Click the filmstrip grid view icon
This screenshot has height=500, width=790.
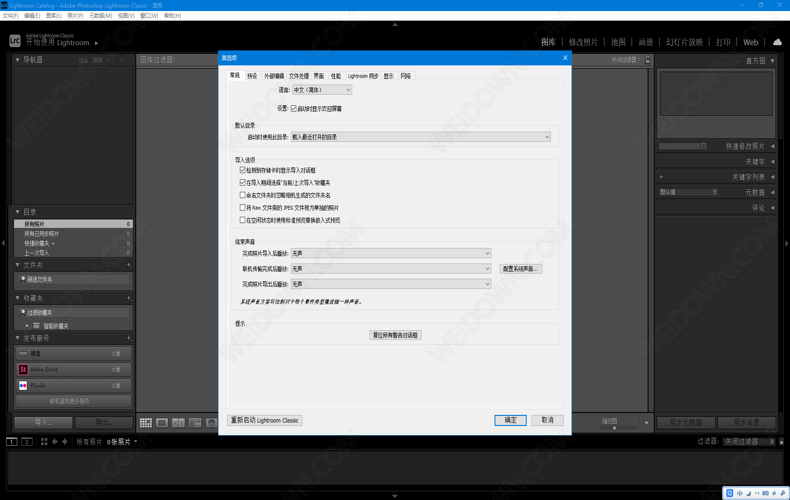click(44, 442)
